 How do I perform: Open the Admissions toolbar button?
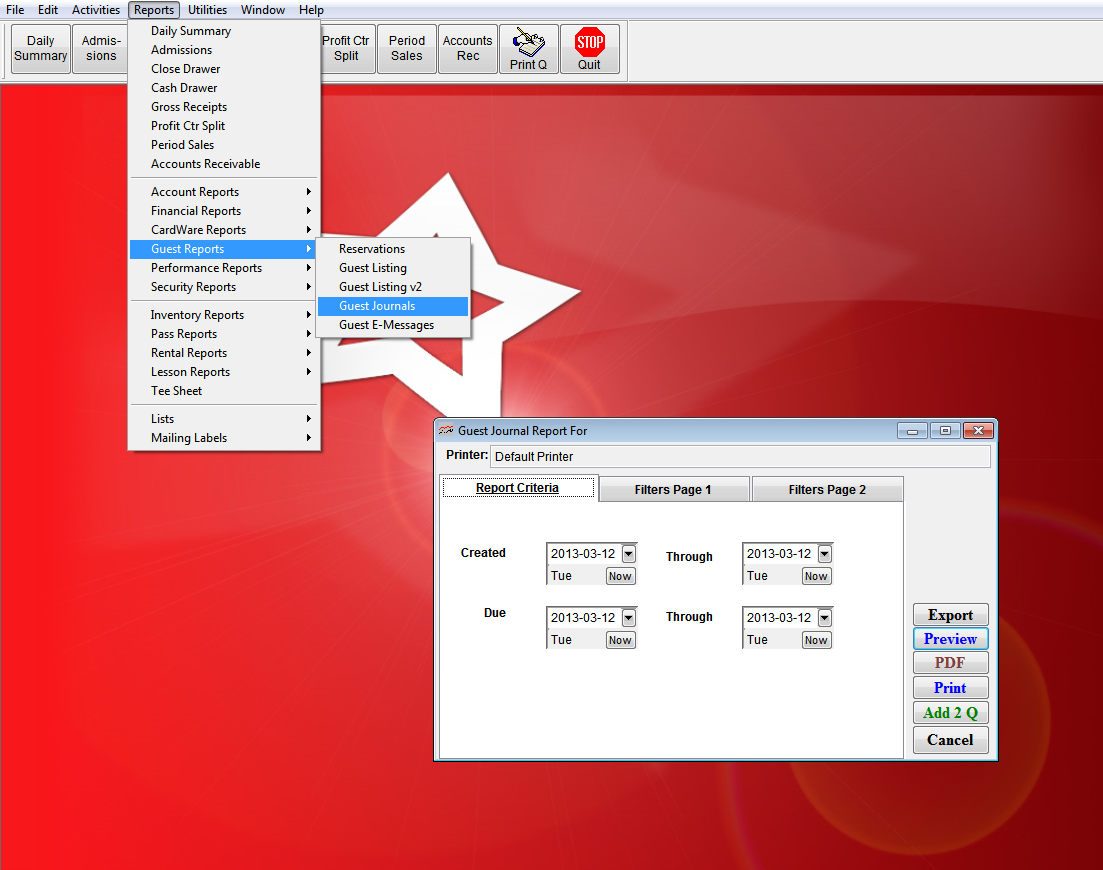click(x=99, y=48)
